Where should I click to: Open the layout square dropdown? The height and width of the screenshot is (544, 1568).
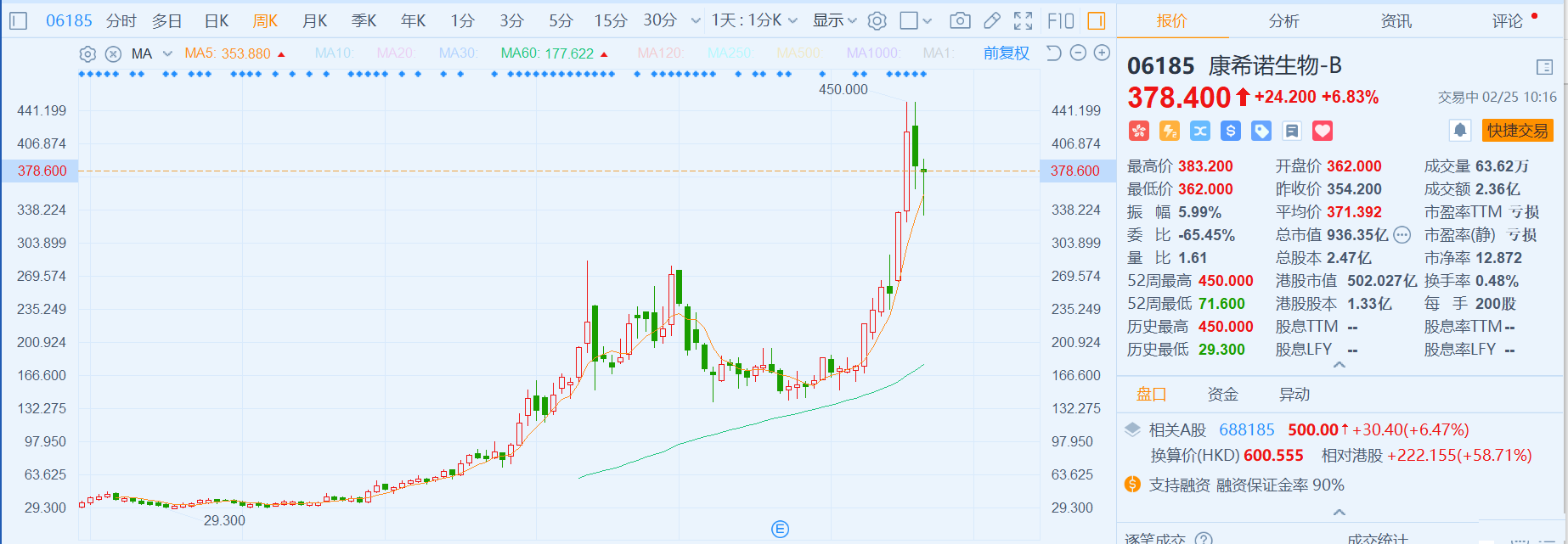click(916, 20)
